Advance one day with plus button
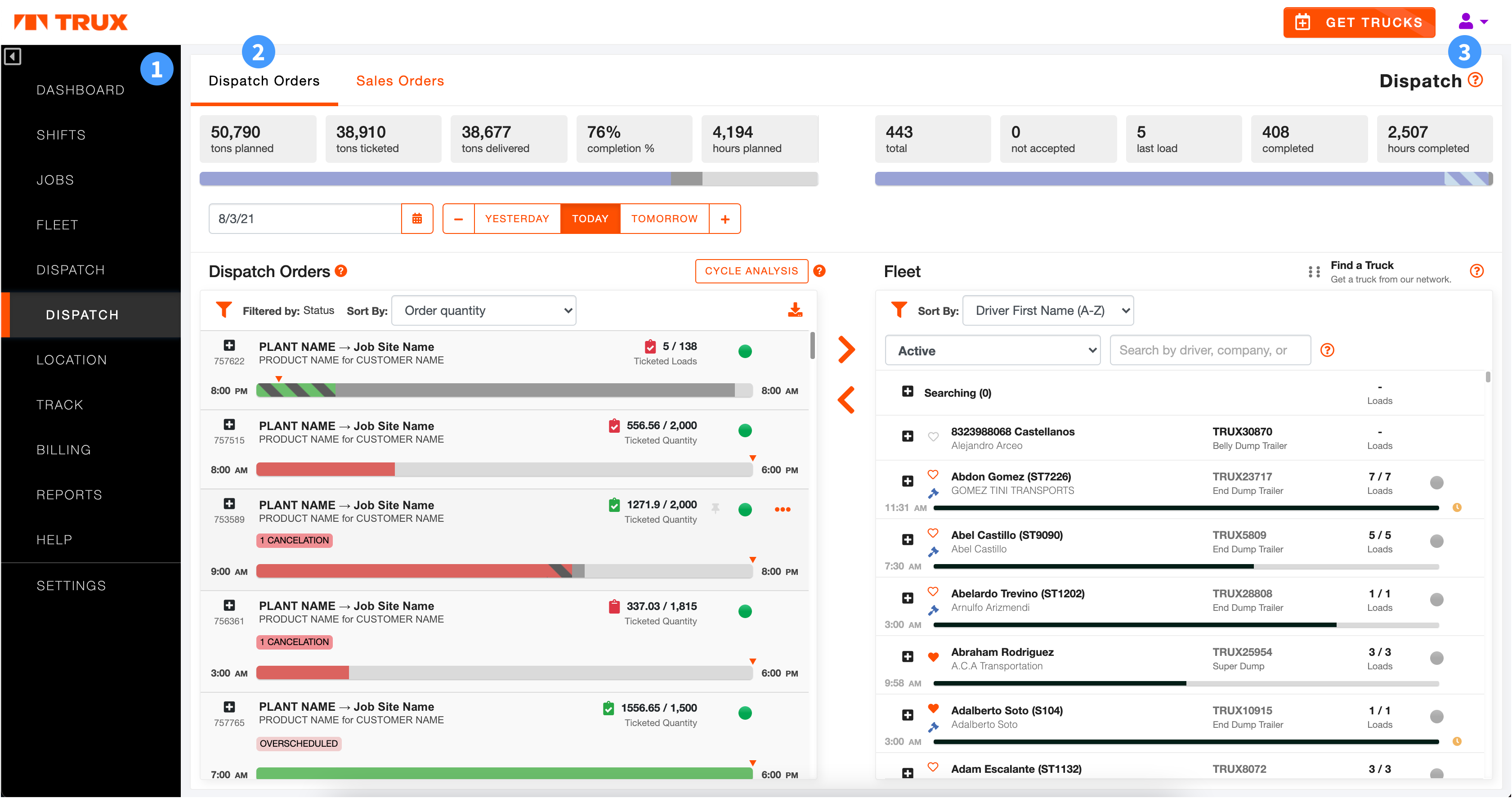1512x798 pixels. coord(725,219)
